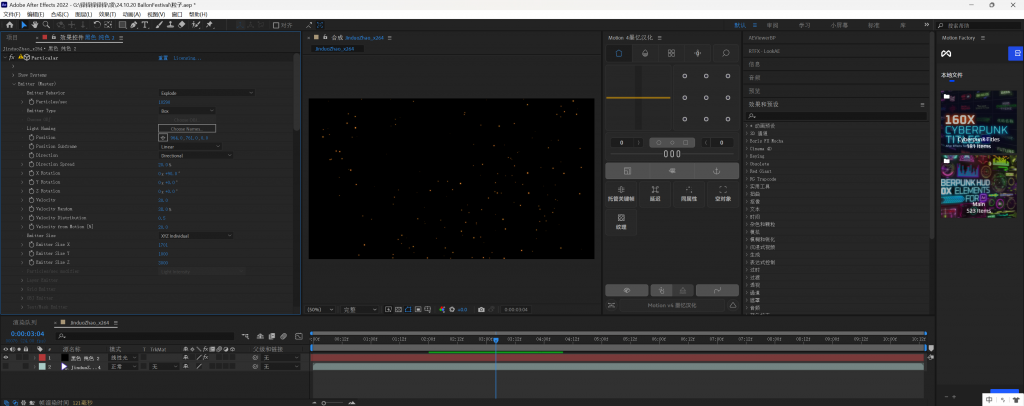Click the Choose Names... button

coord(186,129)
